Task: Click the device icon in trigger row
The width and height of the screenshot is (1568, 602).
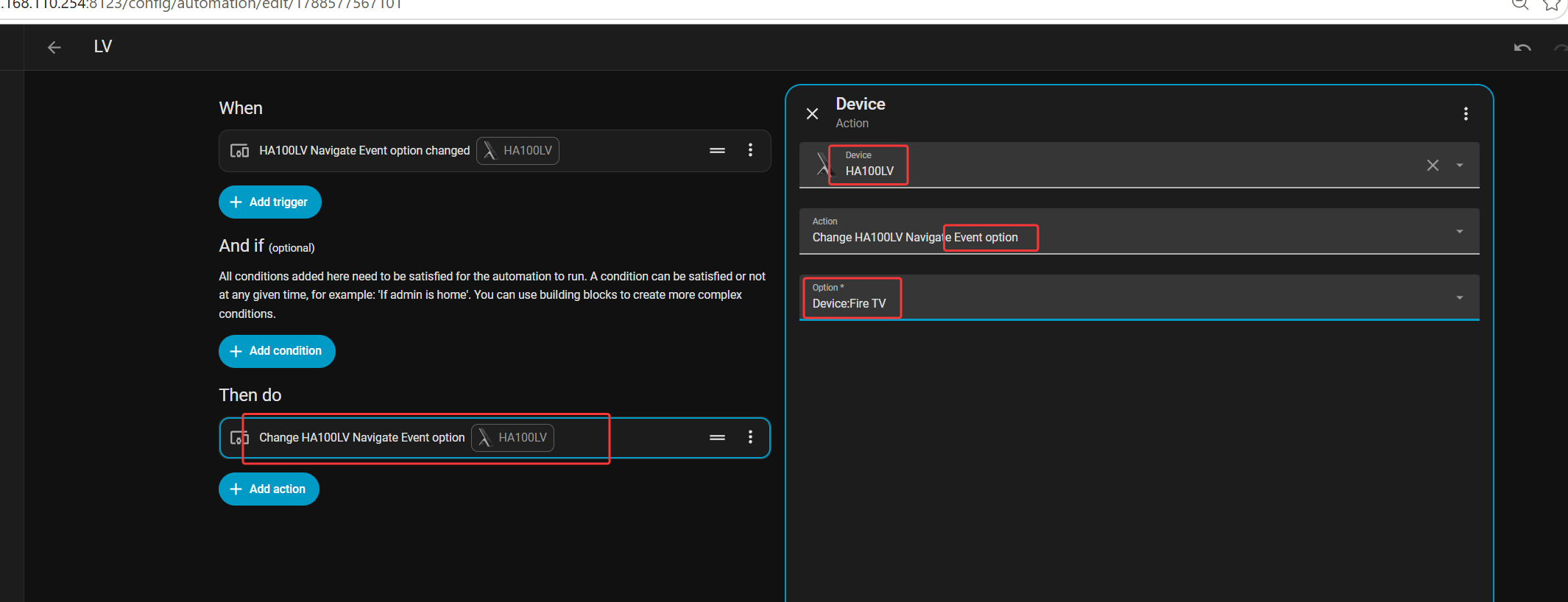Action: pos(239,151)
